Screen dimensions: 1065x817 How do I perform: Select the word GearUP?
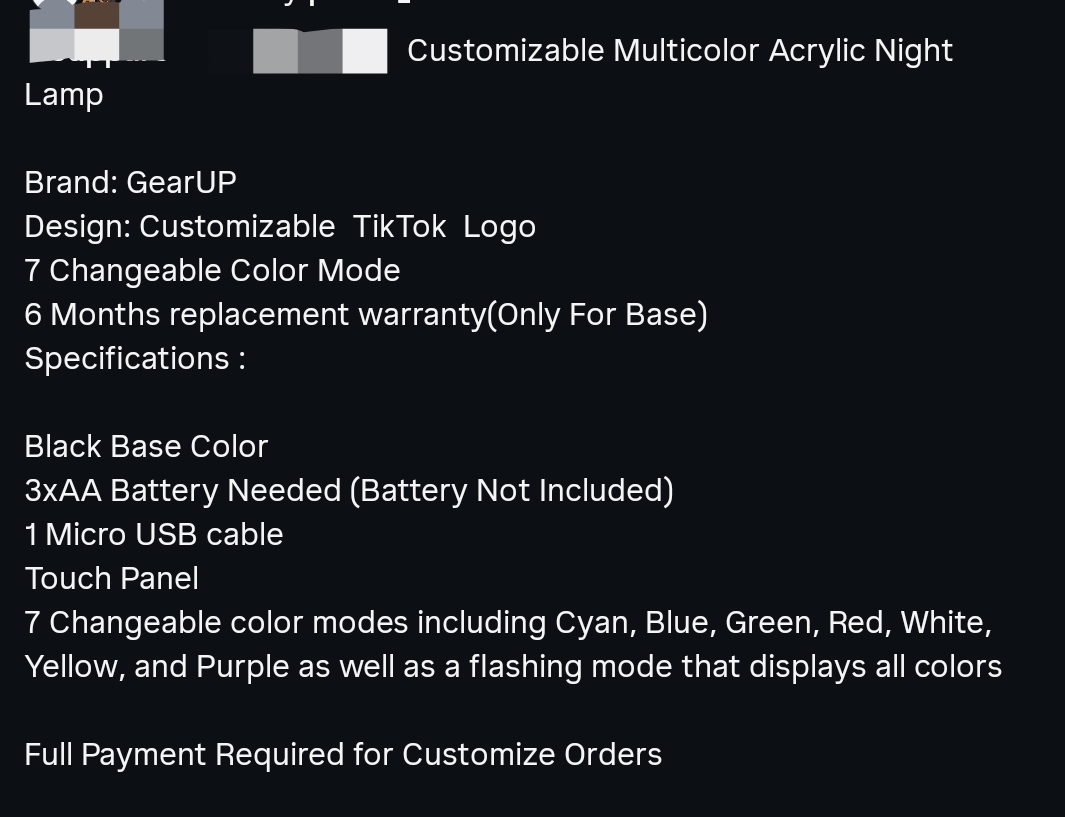pyautogui.click(x=181, y=183)
